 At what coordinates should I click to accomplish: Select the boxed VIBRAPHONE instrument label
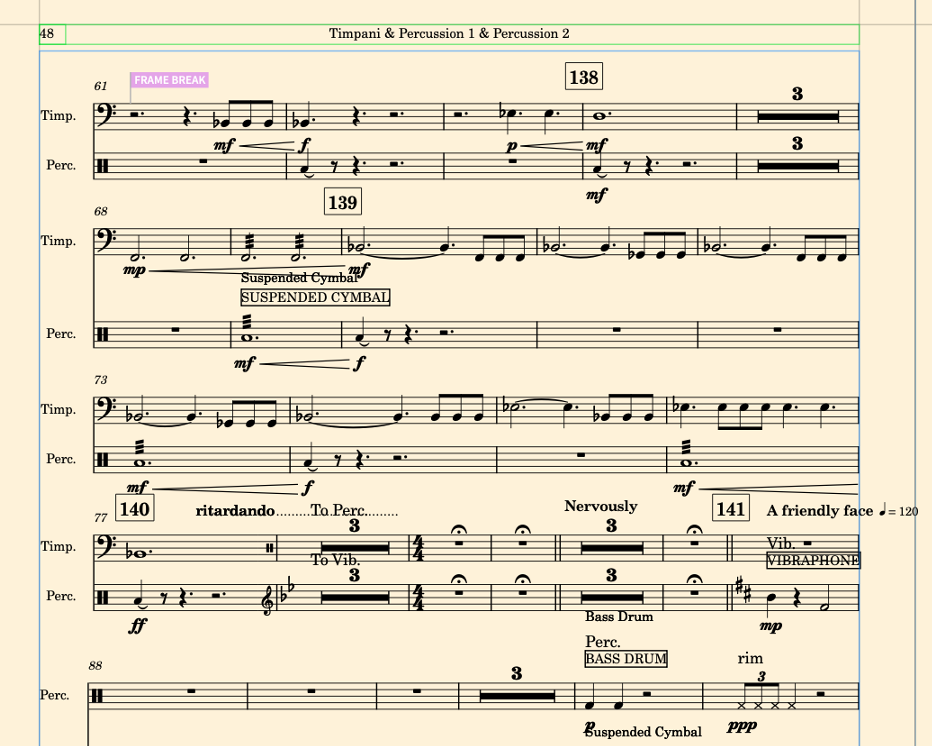[x=813, y=560]
